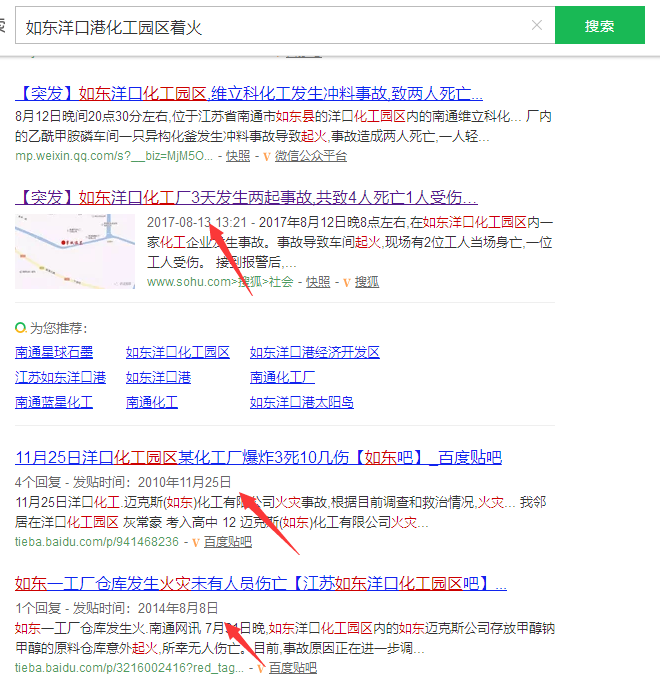Clear the search box with the X icon
Screen dimensions: 660x693
[x=537, y=25]
